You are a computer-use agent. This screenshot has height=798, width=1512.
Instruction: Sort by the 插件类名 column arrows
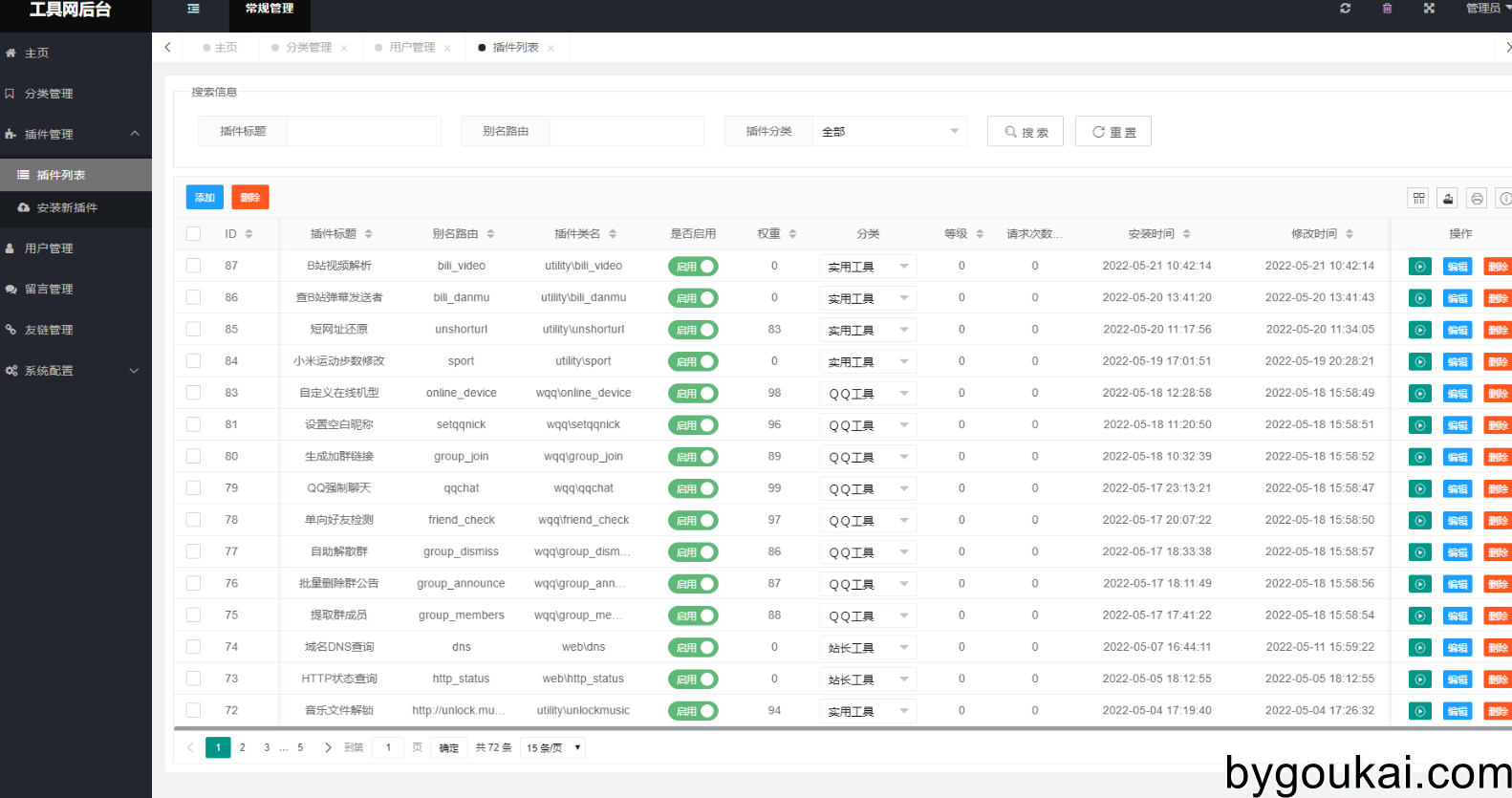(613, 234)
